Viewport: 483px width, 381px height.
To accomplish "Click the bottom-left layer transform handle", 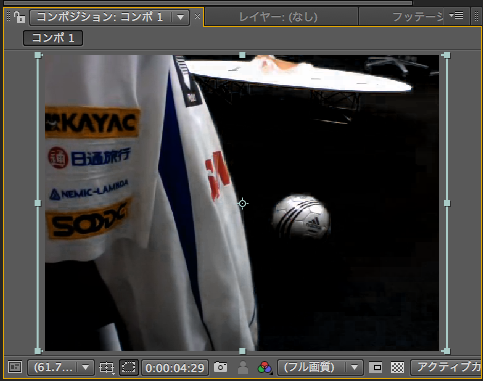I will click(38, 351).
